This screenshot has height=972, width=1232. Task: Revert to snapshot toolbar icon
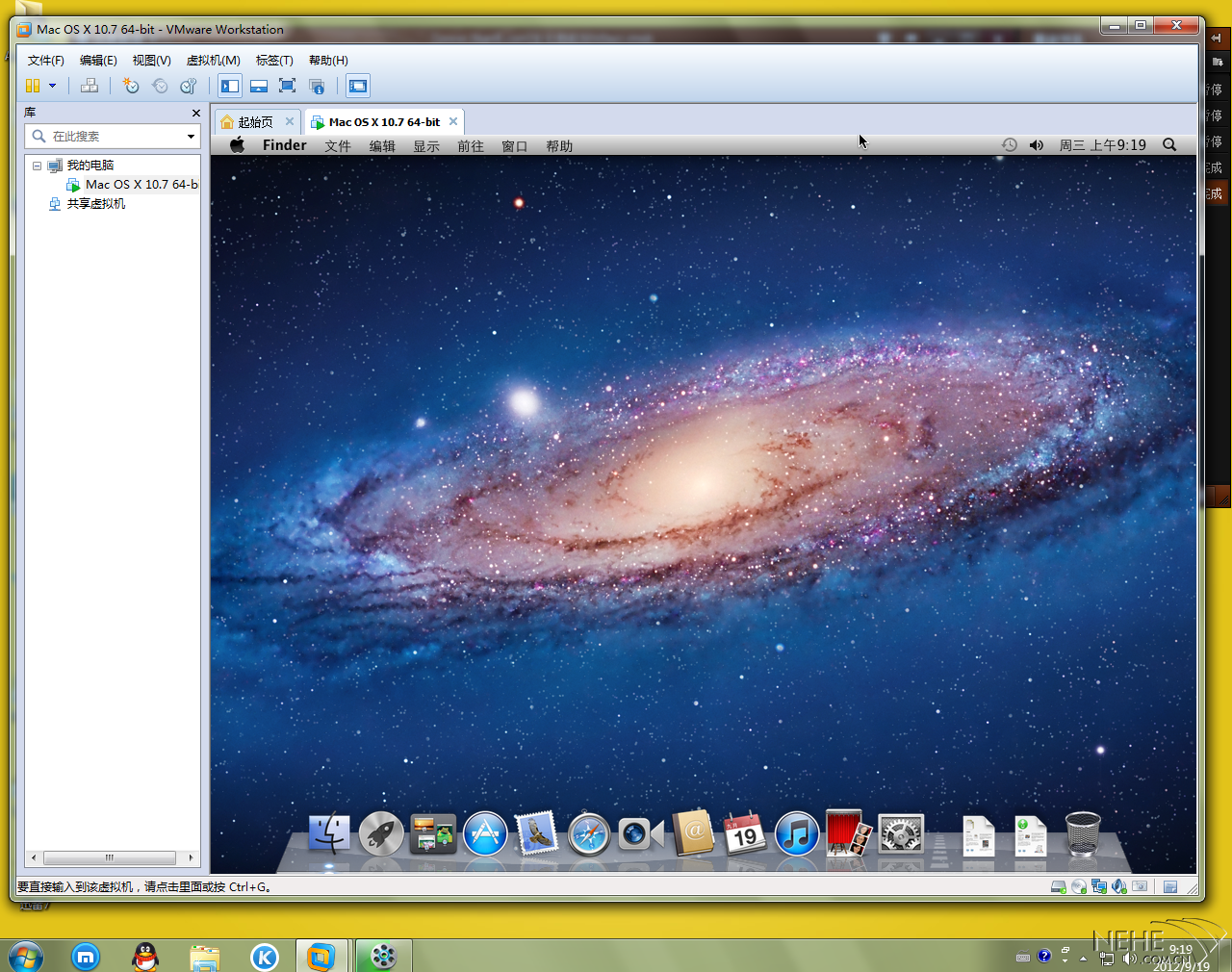click(x=160, y=86)
